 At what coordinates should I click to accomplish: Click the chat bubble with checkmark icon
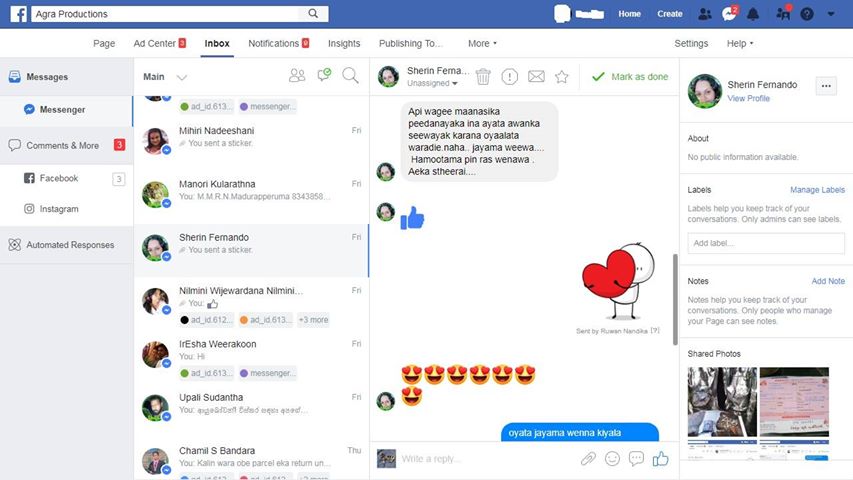[x=324, y=76]
